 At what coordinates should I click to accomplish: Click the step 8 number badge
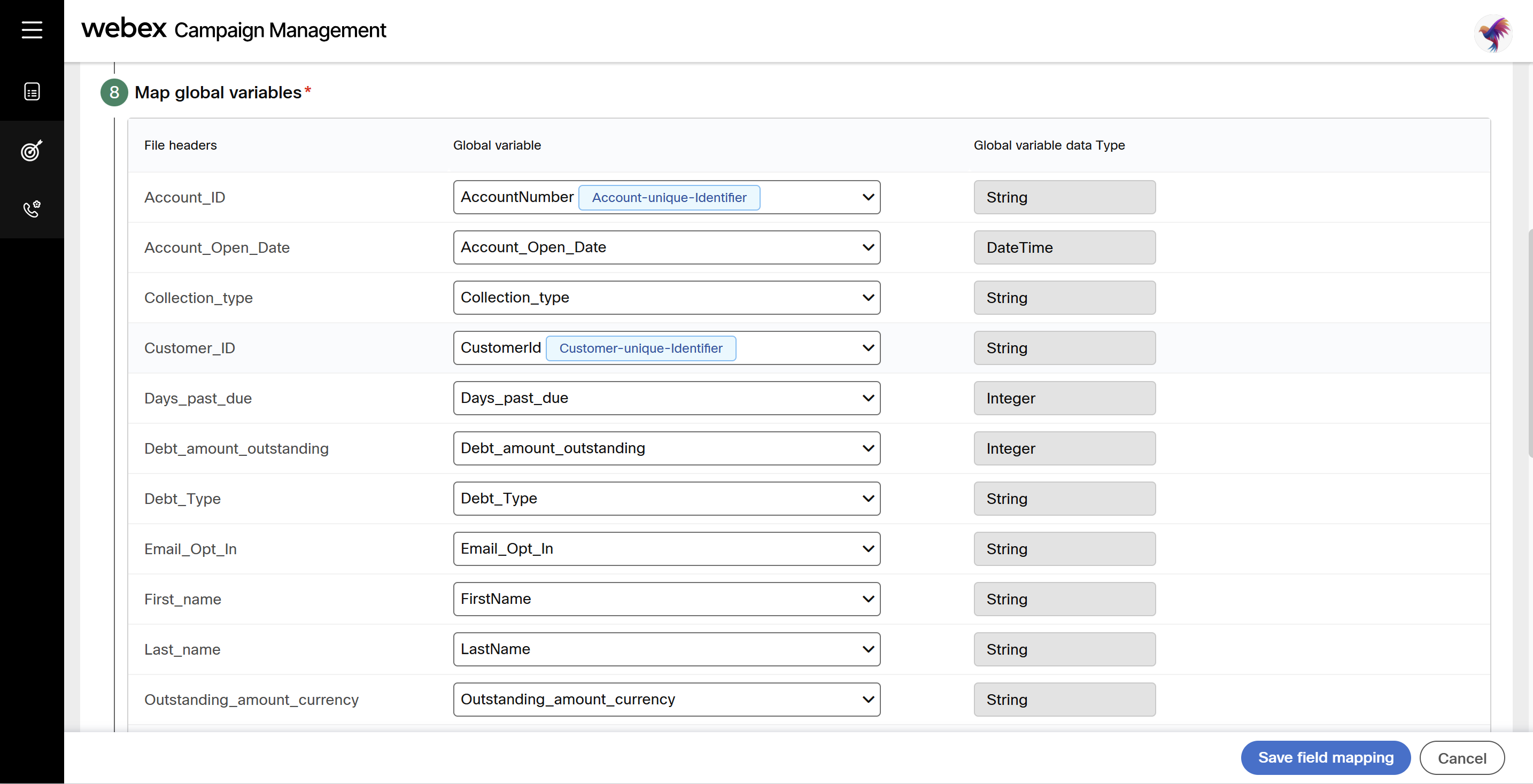coord(114,93)
